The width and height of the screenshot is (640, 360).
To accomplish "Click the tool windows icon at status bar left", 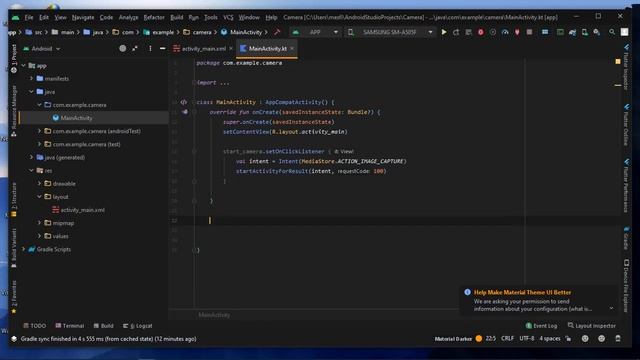I will pos(14,339).
